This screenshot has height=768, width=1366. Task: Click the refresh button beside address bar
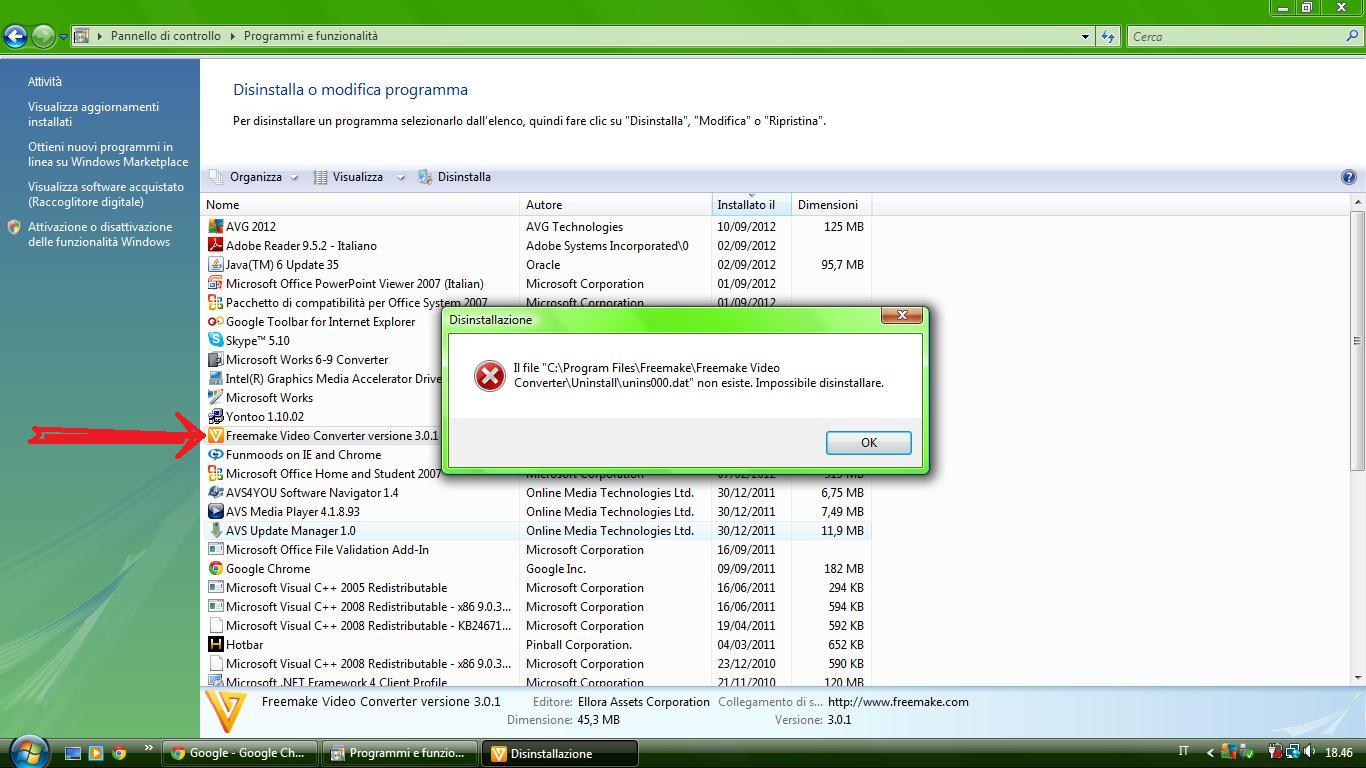pos(1108,36)
